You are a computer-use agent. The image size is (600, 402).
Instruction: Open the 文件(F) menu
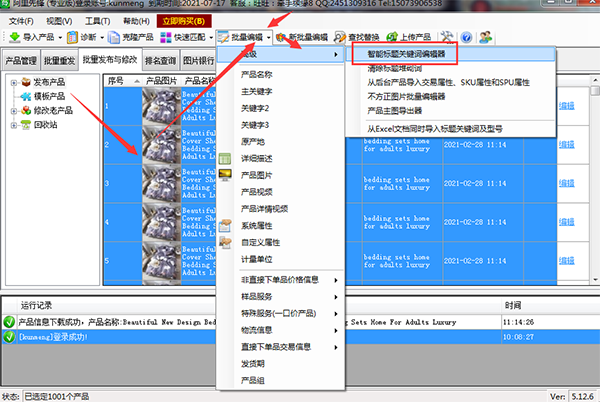[21, 21]
